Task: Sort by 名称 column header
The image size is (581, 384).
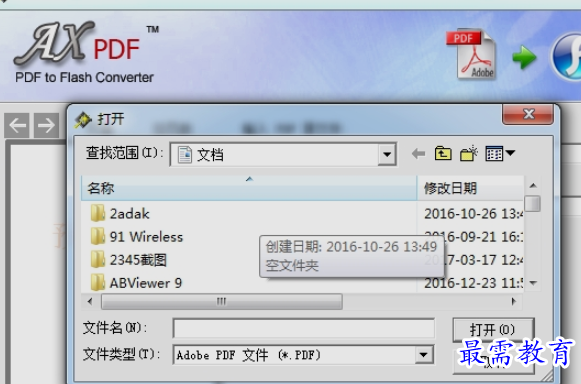Action: click(x=249, y=188)
